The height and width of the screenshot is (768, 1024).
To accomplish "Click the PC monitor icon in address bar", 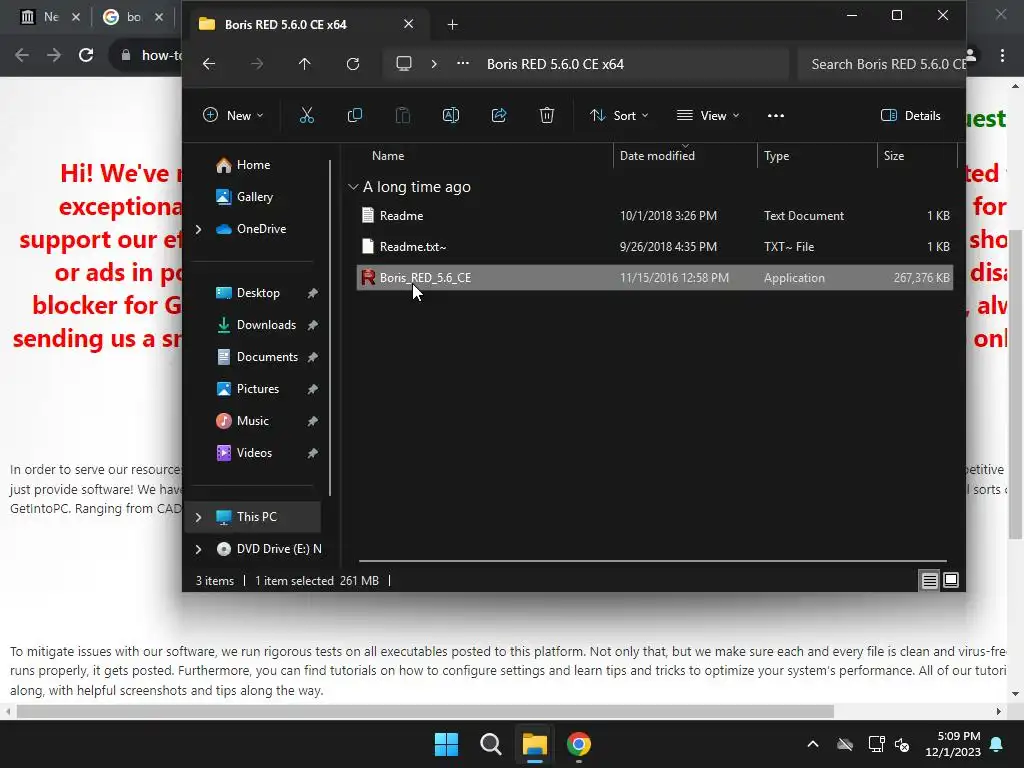I will [404, 64].
